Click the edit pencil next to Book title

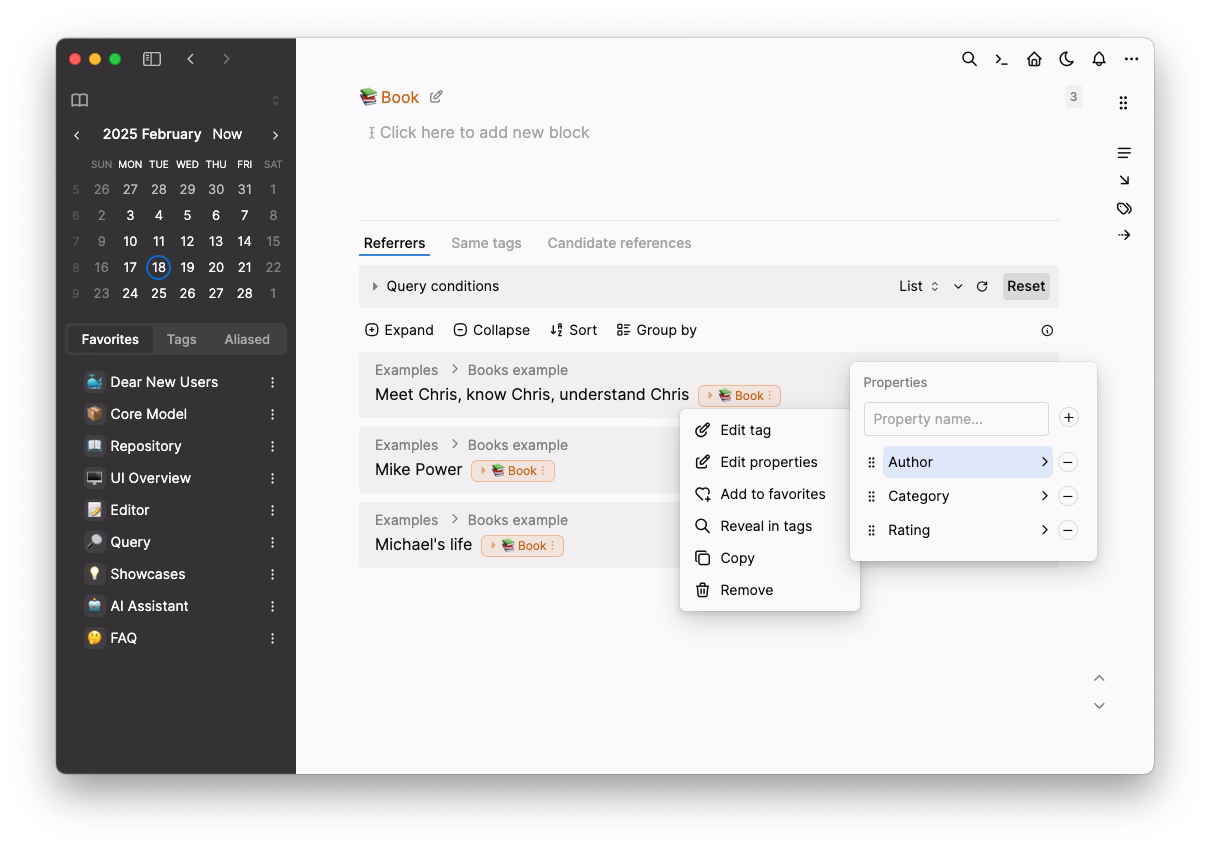(x=436, y=97)
